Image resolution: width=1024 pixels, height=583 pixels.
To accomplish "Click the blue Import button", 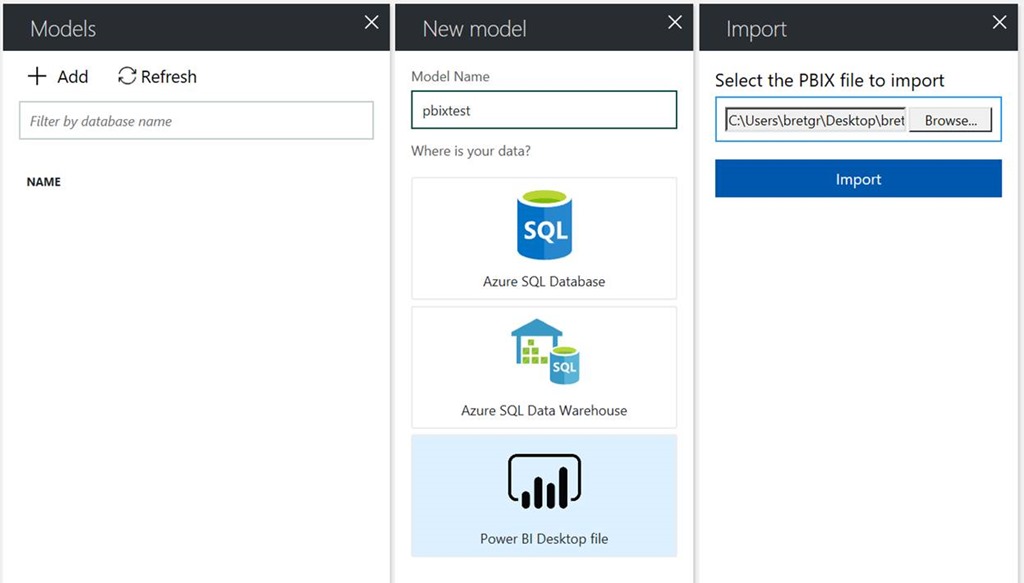I will [x=858, y=179].
